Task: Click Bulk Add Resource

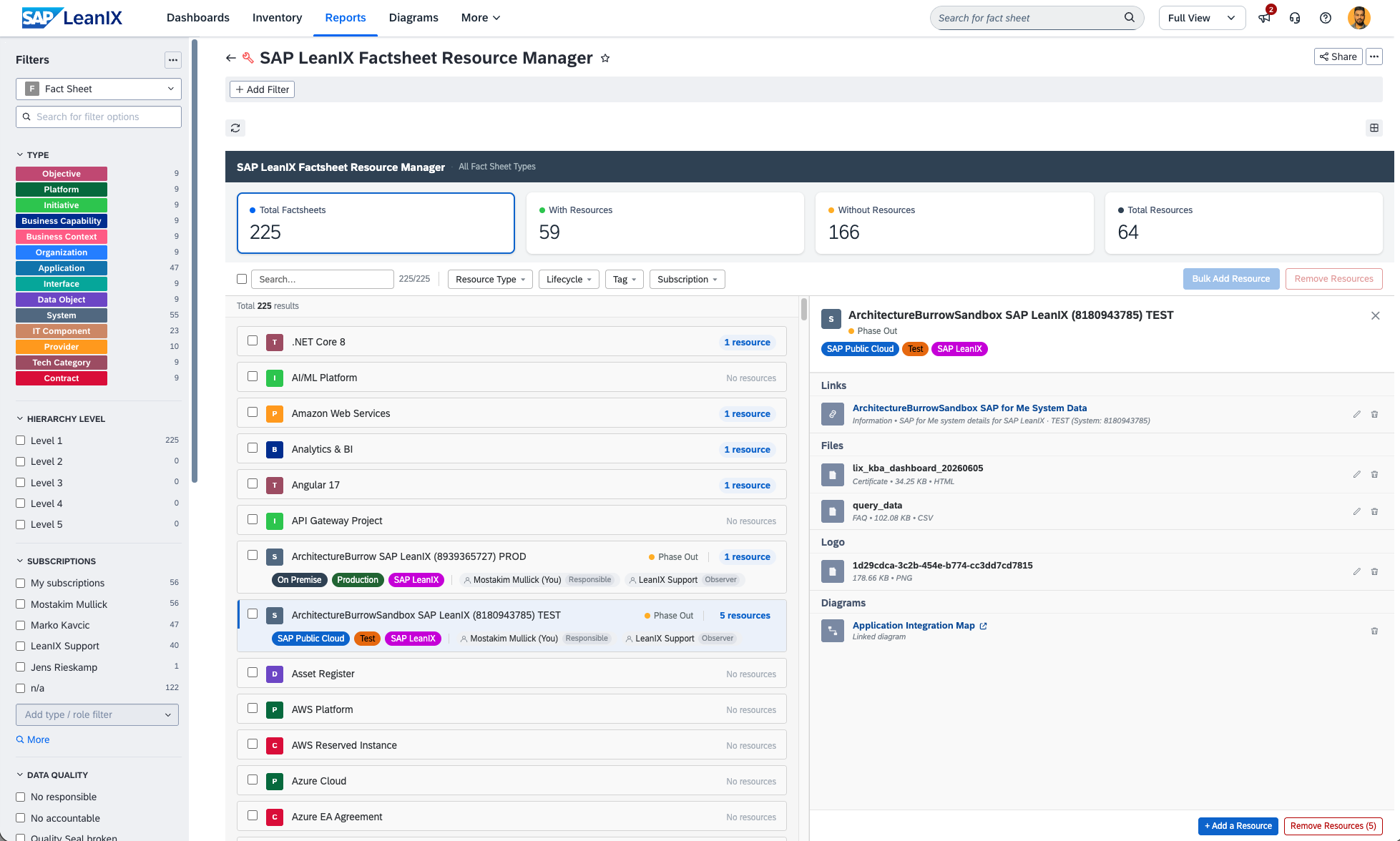Action: point(1230,279)
